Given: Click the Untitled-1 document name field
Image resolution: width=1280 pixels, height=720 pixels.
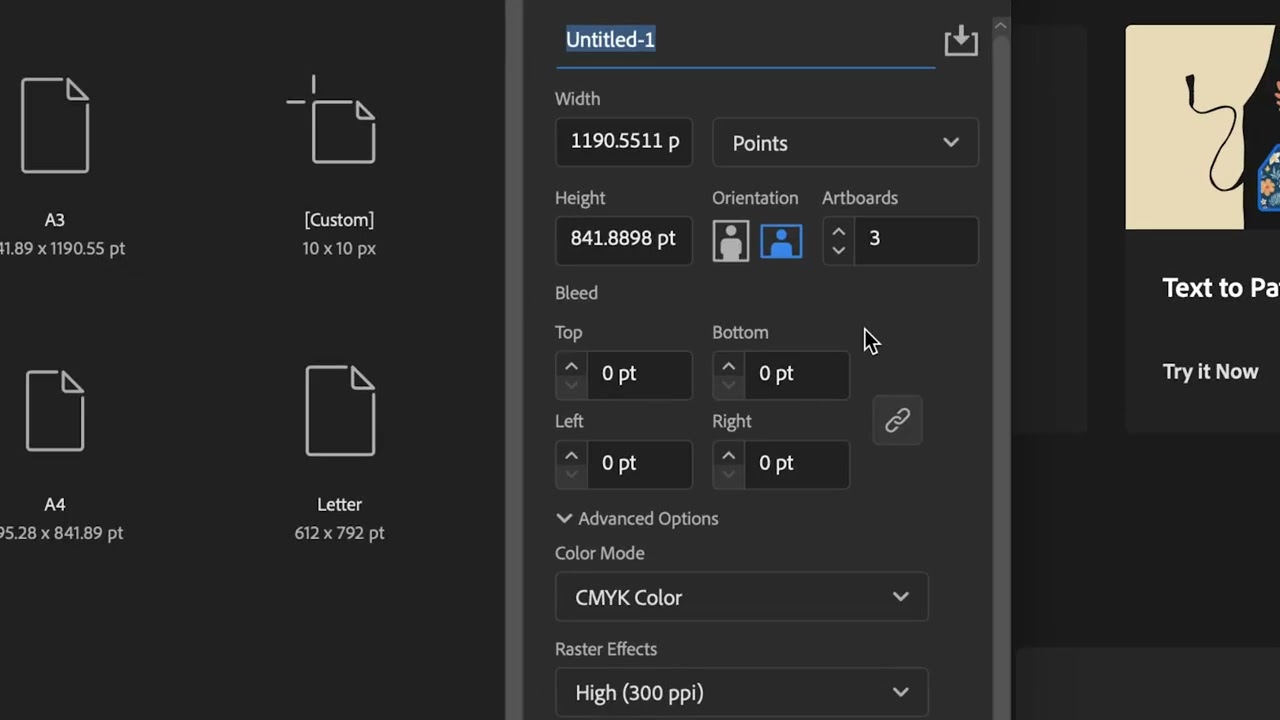Looking at the screenshot, I should 745,40.
